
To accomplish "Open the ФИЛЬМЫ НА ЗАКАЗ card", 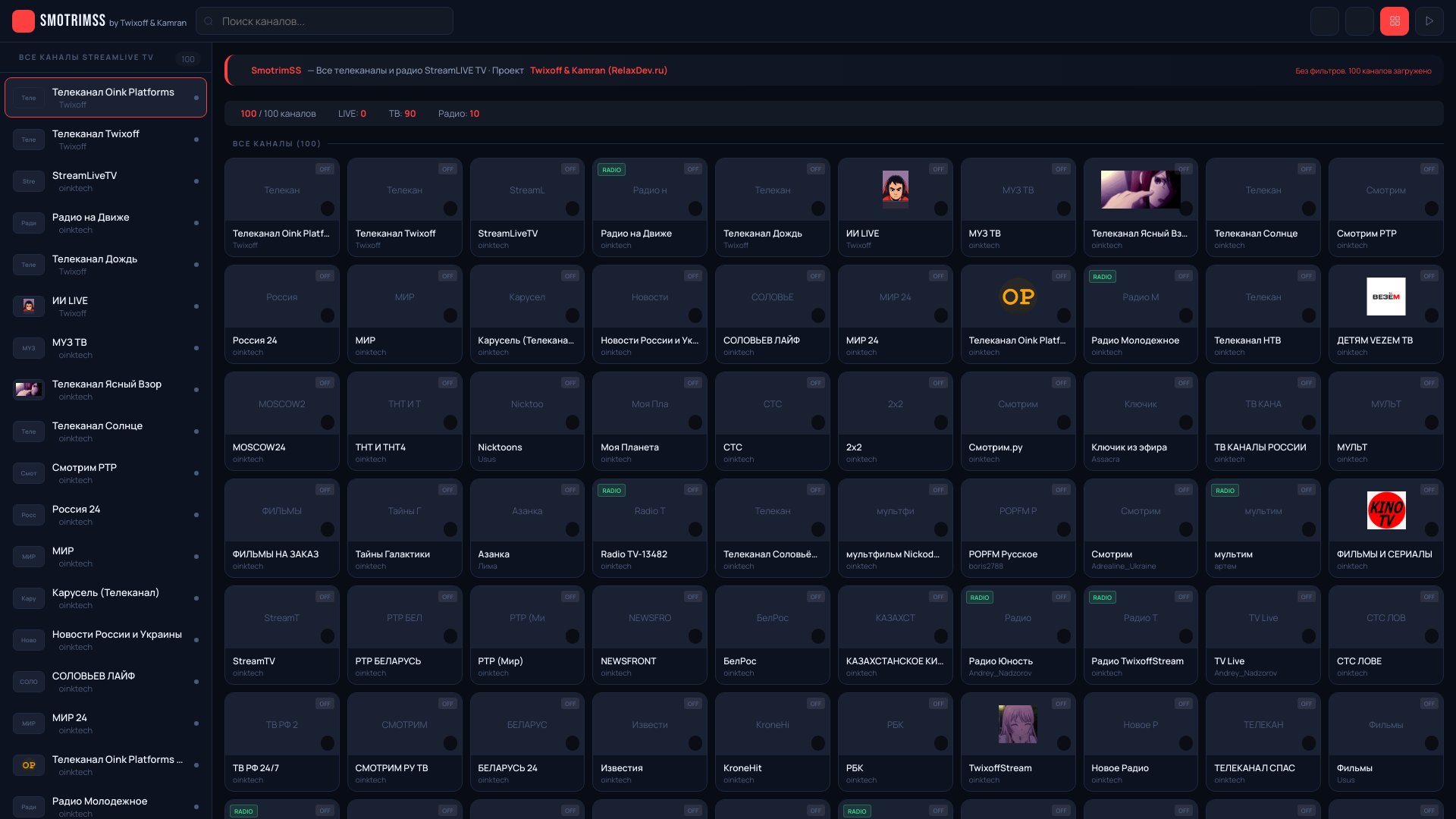I will (x=282, y=528).
